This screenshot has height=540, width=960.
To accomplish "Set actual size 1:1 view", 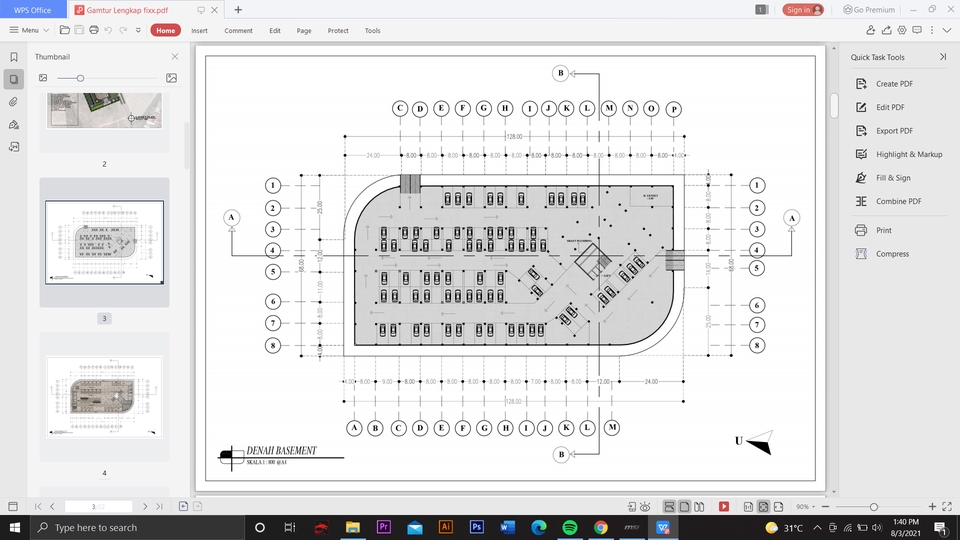I will [x=748, y=506].
